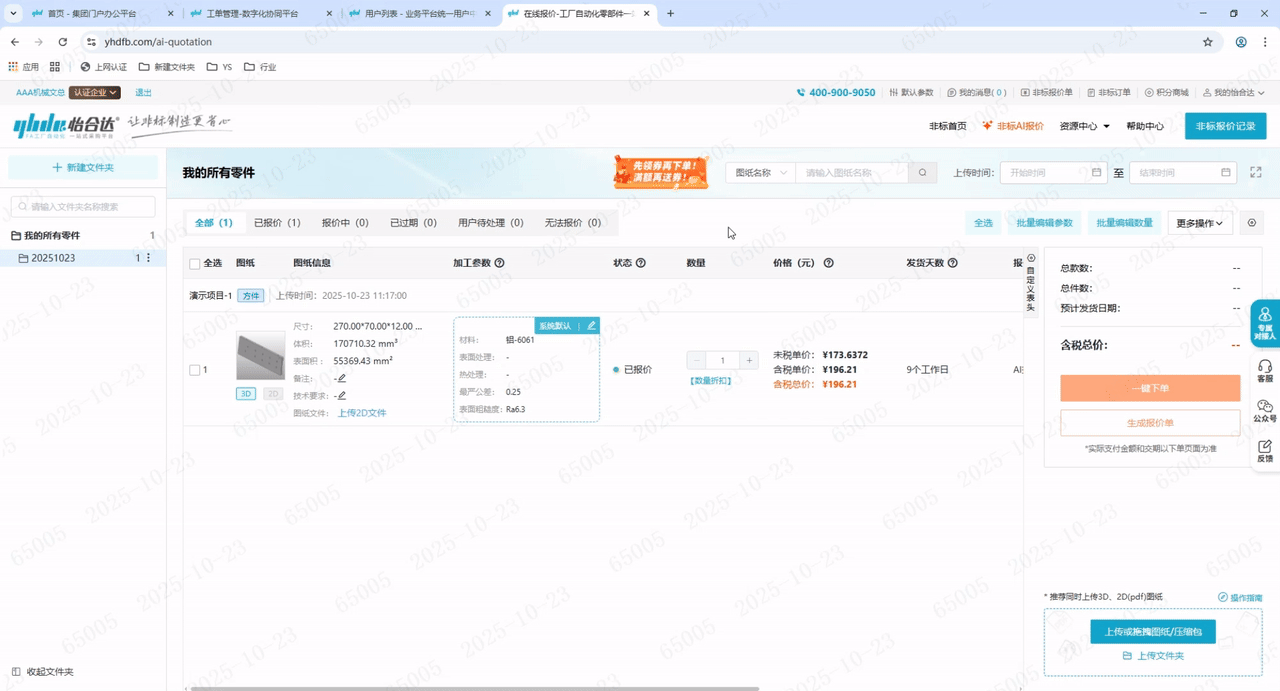This screenshot has height=691, width=1280.
Task: Check the row 1 part checkbox
Action: tap(195, 370)
